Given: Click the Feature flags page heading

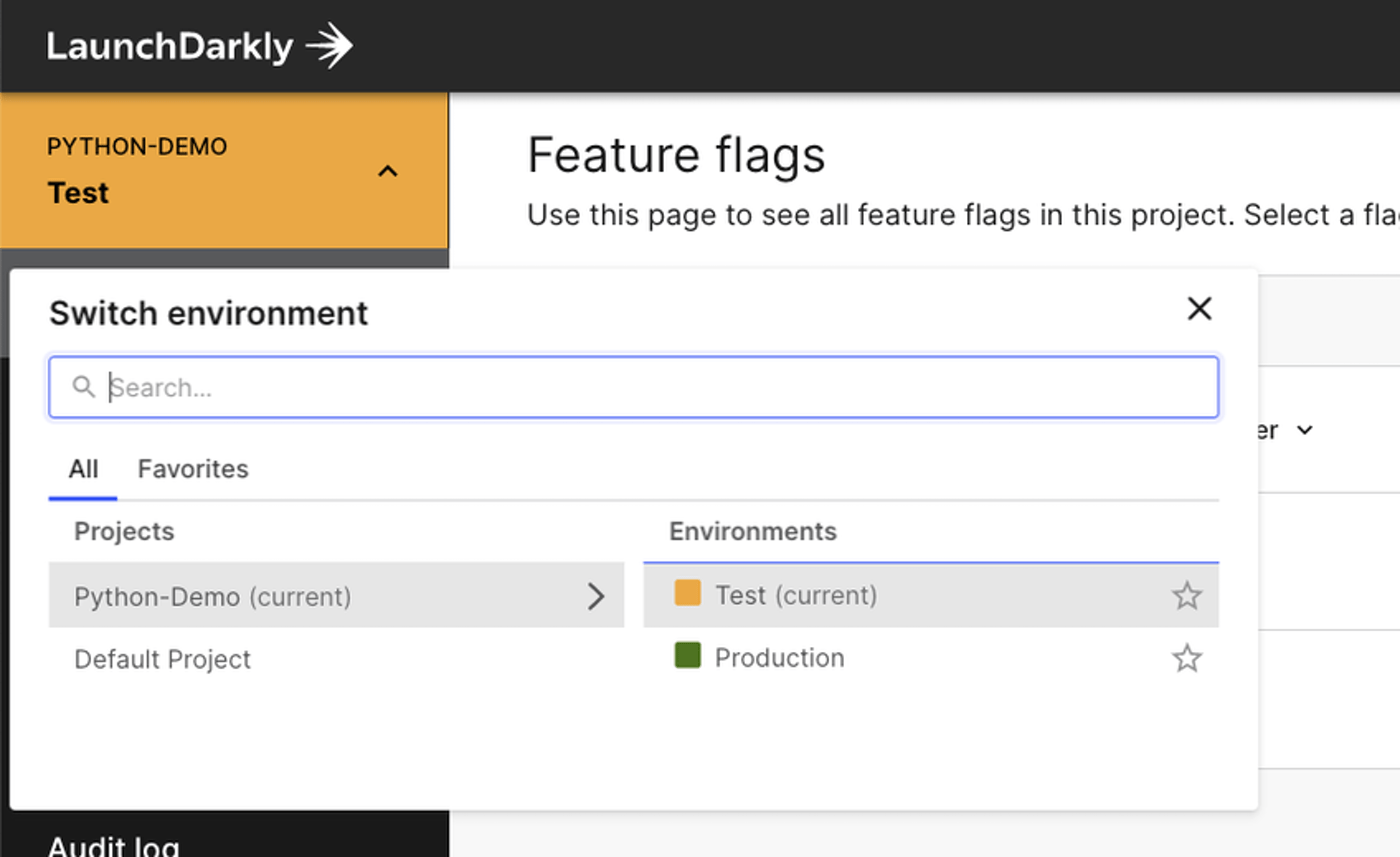Looking at the screenshot, I should [676, 155].
